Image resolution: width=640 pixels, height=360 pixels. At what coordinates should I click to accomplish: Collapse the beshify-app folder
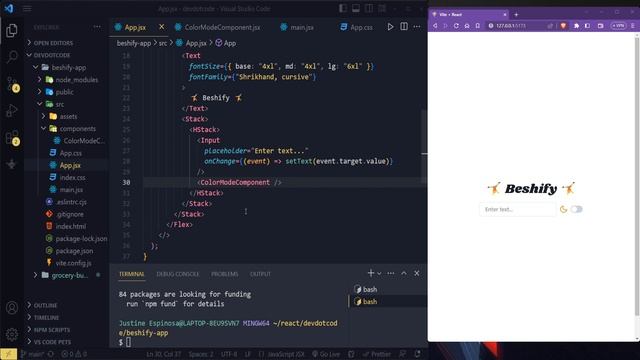69,67
